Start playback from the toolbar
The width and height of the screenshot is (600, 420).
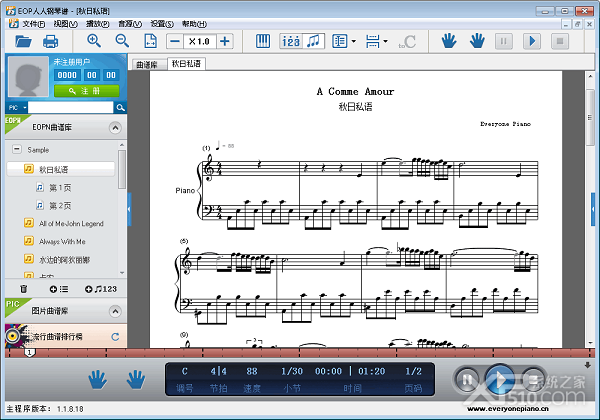tap(532, 41)
